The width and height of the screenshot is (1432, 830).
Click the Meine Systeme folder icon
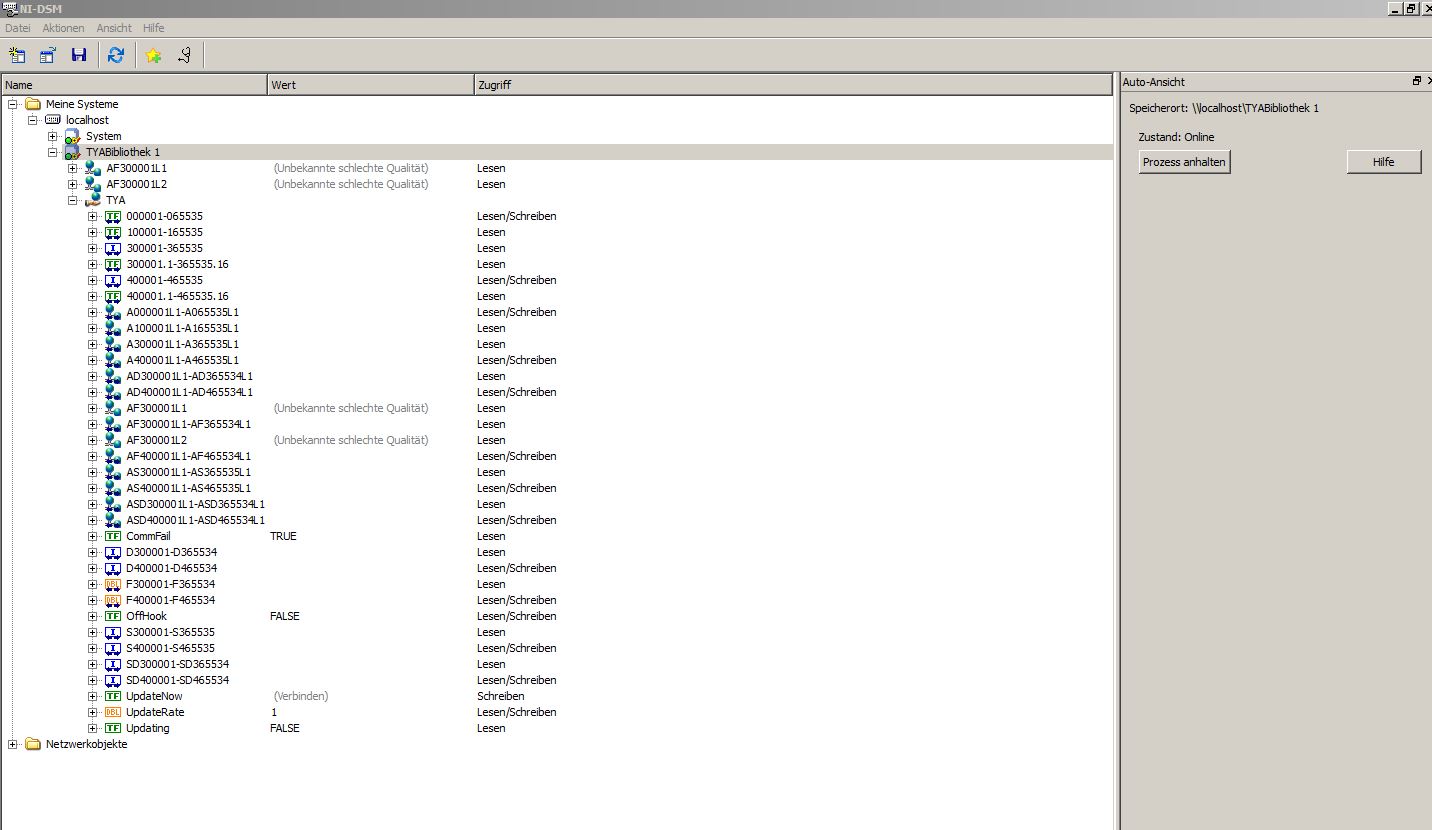pos(32,104)
